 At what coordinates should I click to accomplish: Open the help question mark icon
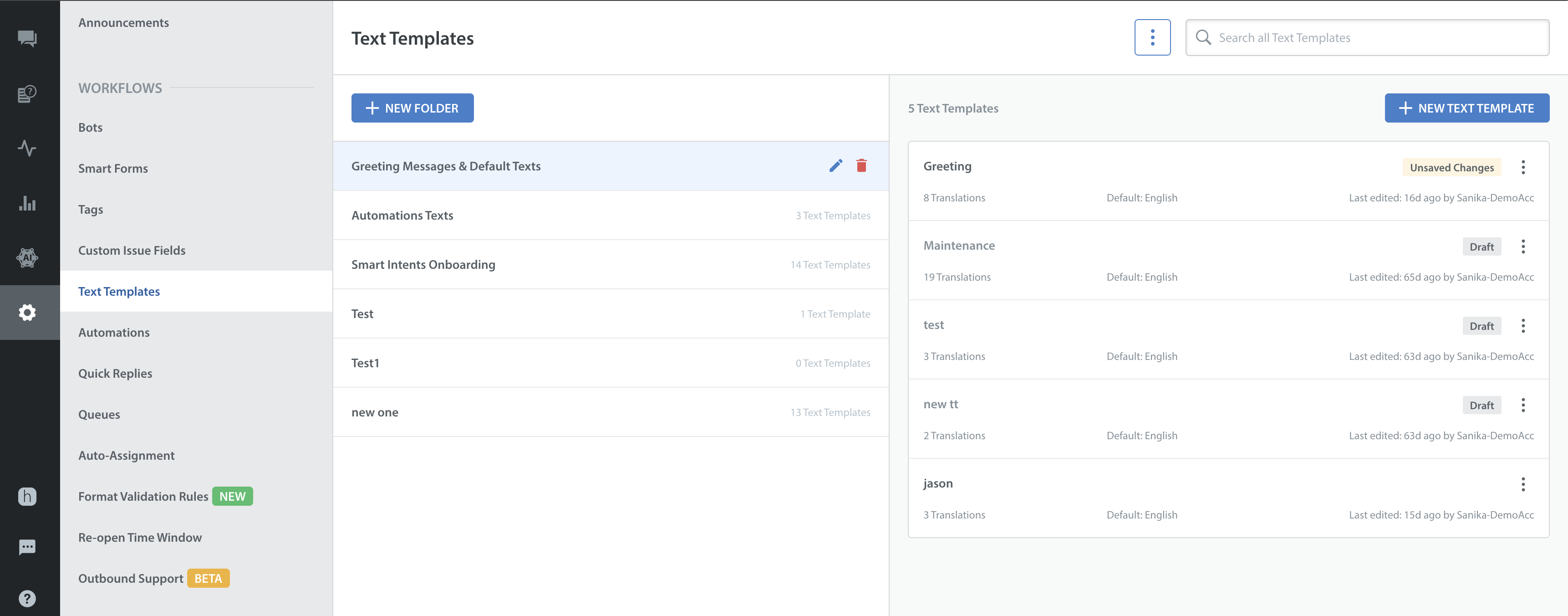(x=27, y=598)
